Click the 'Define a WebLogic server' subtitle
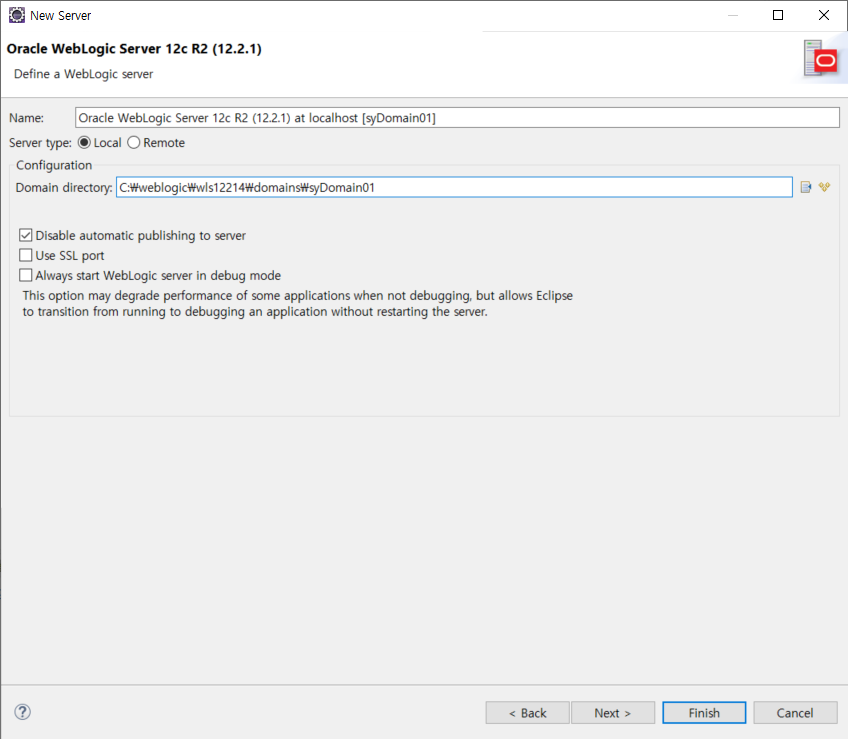The image size is (848, 739). pyautogui.click(x=83, y=74)
